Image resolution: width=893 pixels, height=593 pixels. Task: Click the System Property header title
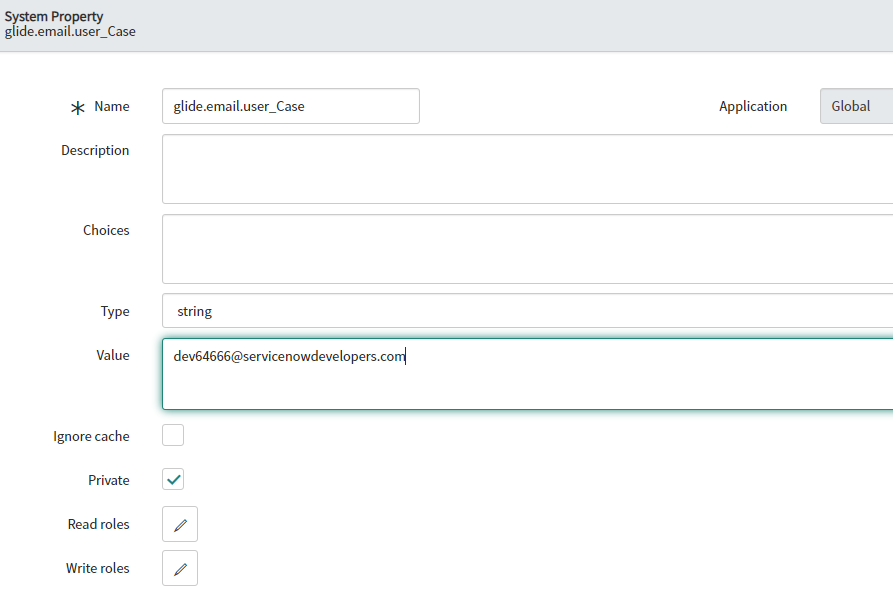pyautogui.click(x=54, y=16)
